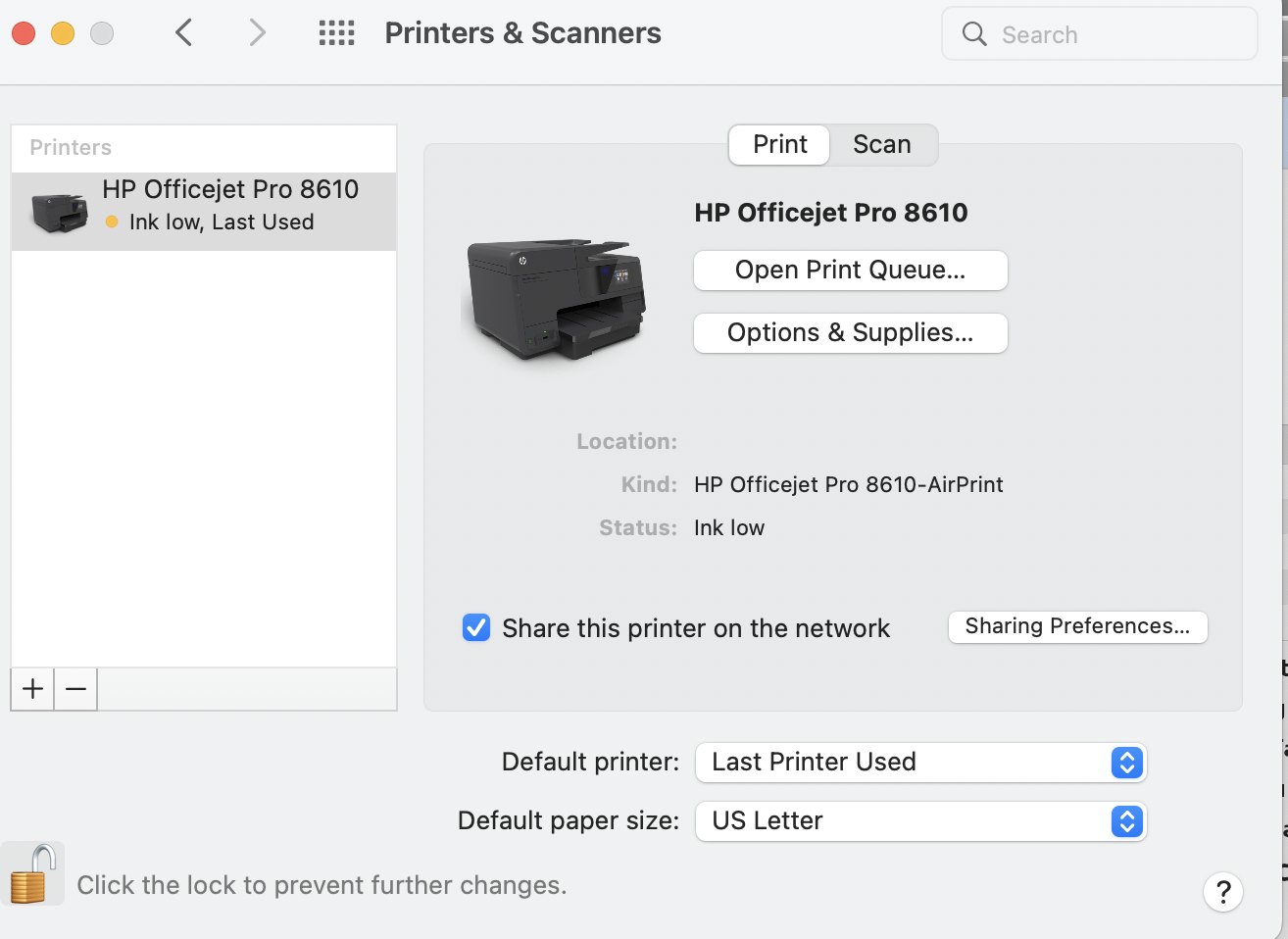Open Print Queue button
The image size is (1288, 939).
(850, 271)
